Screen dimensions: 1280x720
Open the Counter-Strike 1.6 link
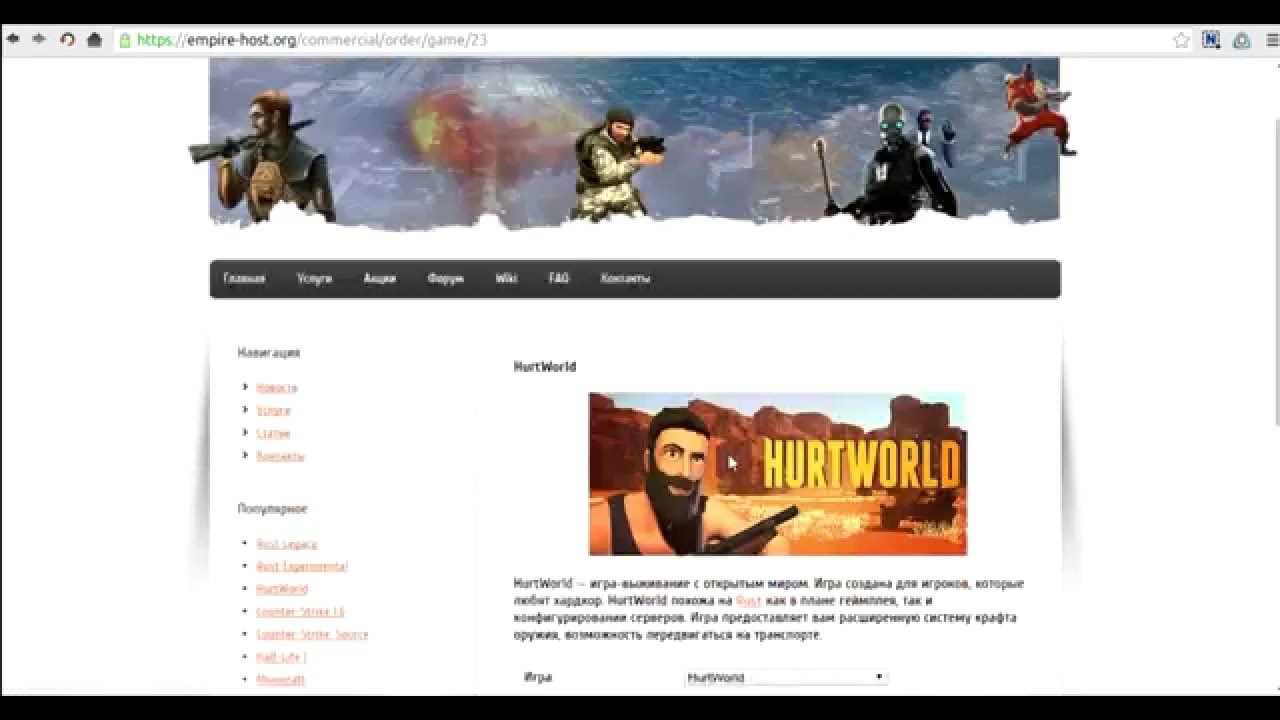[300, 611]
